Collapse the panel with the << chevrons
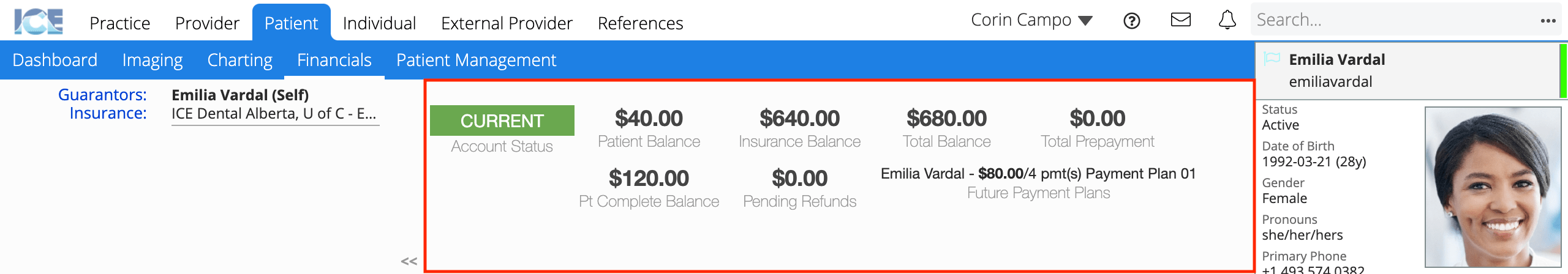This screenshot has height=274, width=1568. coord(409,261)
